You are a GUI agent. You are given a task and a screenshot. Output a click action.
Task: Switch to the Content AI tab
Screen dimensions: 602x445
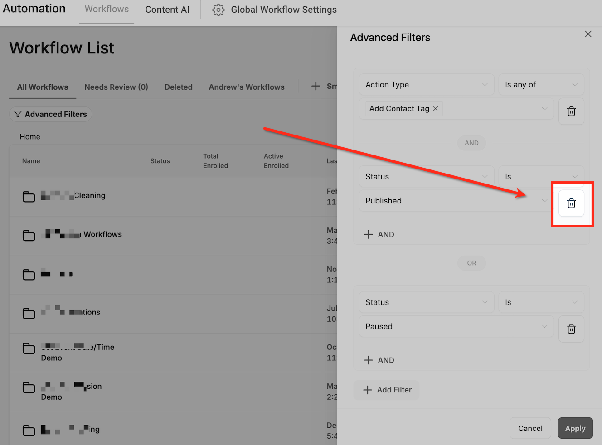click(167, 10)
